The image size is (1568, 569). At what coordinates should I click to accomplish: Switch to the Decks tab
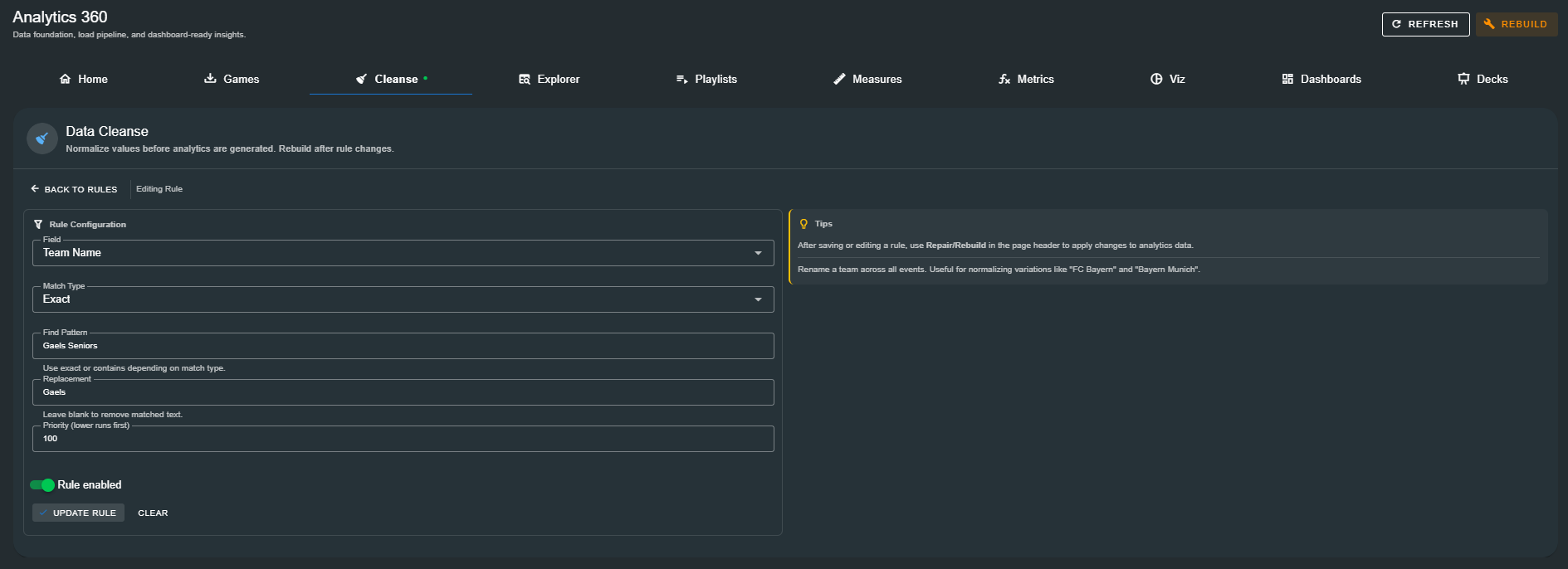pos(1483,79)
